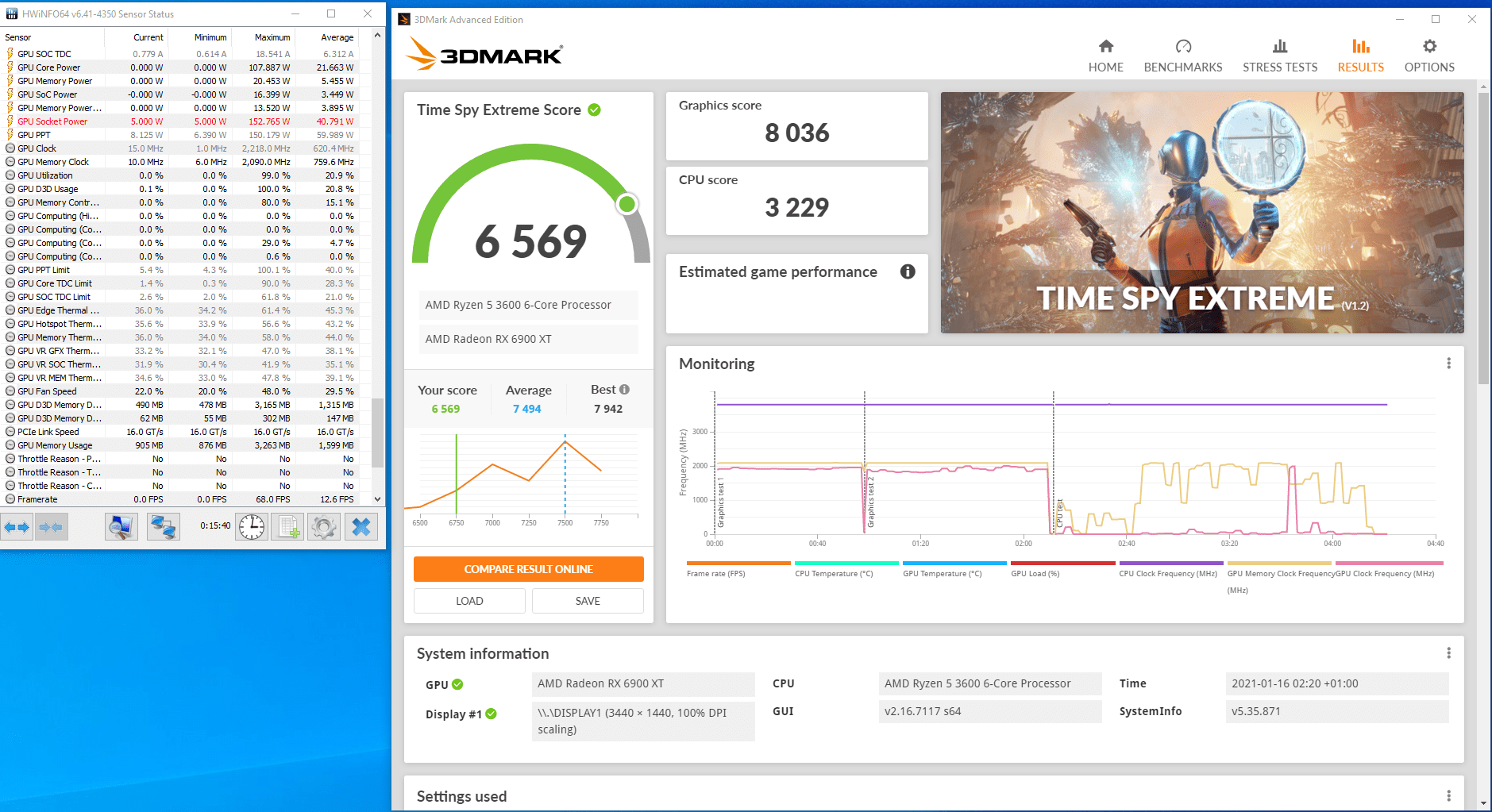Select the Framerate sensor row
The image size is (1492, 812).
[179, 499]
